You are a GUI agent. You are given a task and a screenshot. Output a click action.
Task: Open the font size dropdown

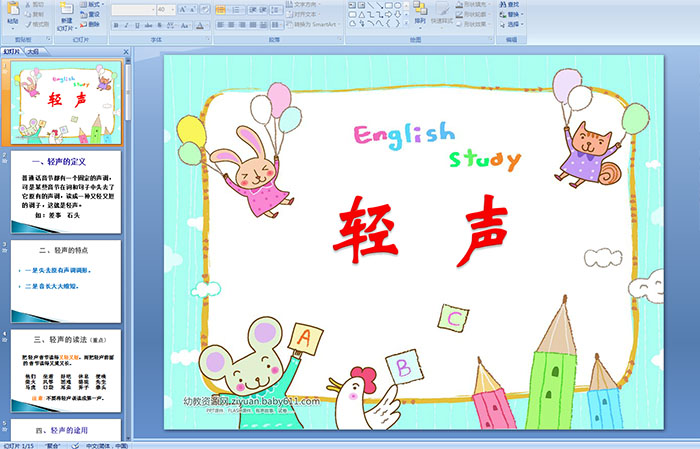pos(172,9)
